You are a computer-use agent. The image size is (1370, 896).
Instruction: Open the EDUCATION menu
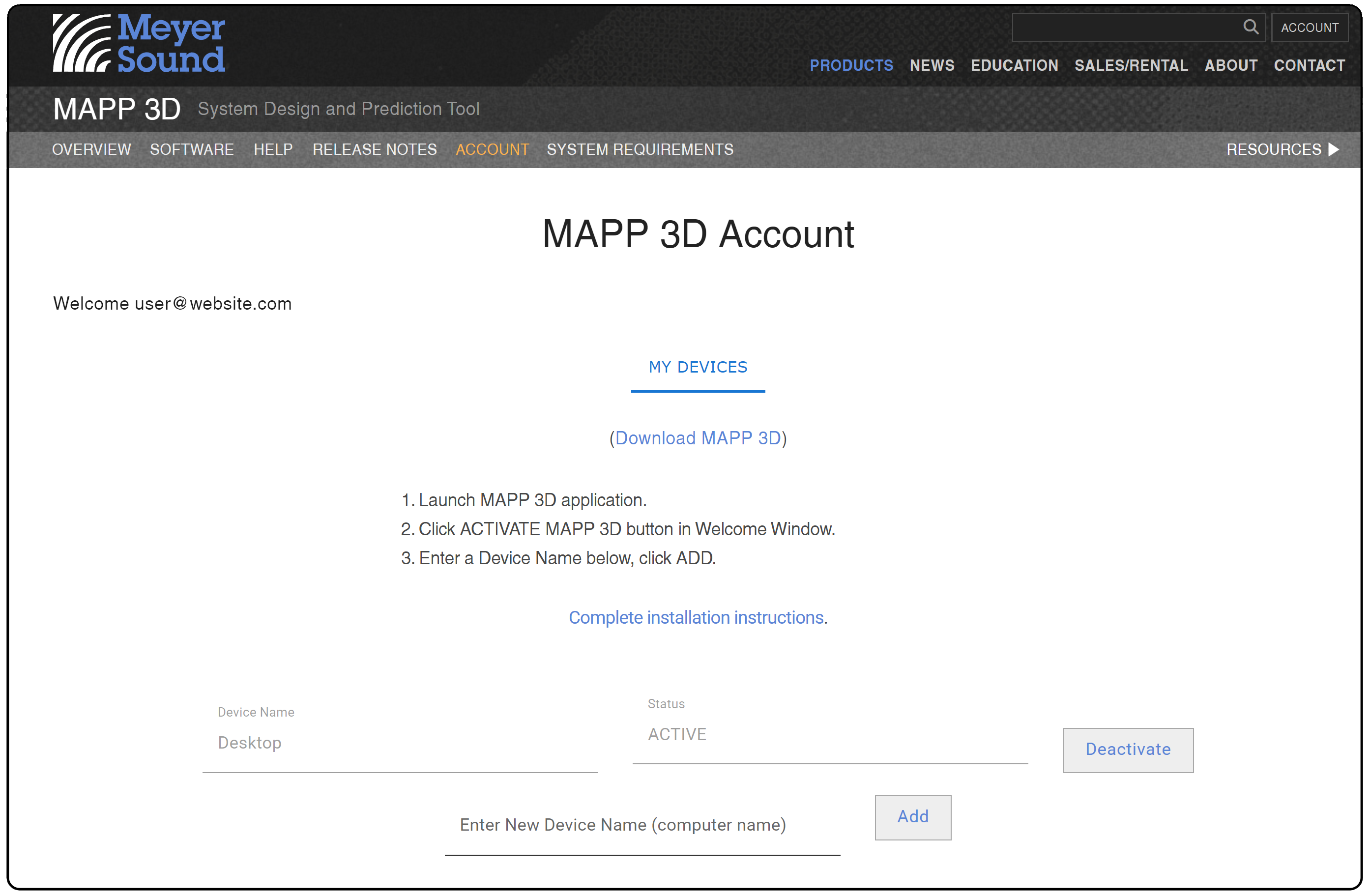(1014, 65)
